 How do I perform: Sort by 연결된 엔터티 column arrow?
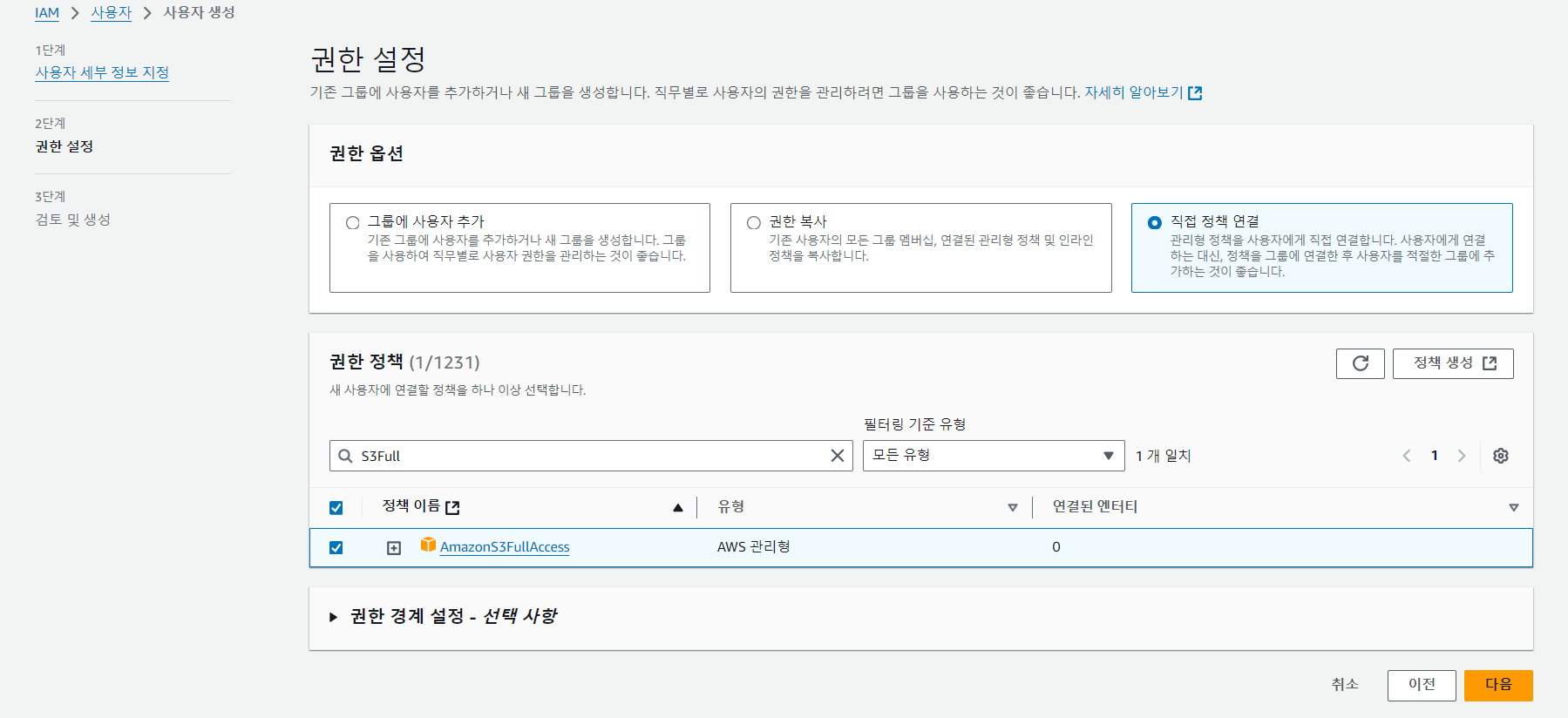pyautogui.click(x=1514, y=508)
